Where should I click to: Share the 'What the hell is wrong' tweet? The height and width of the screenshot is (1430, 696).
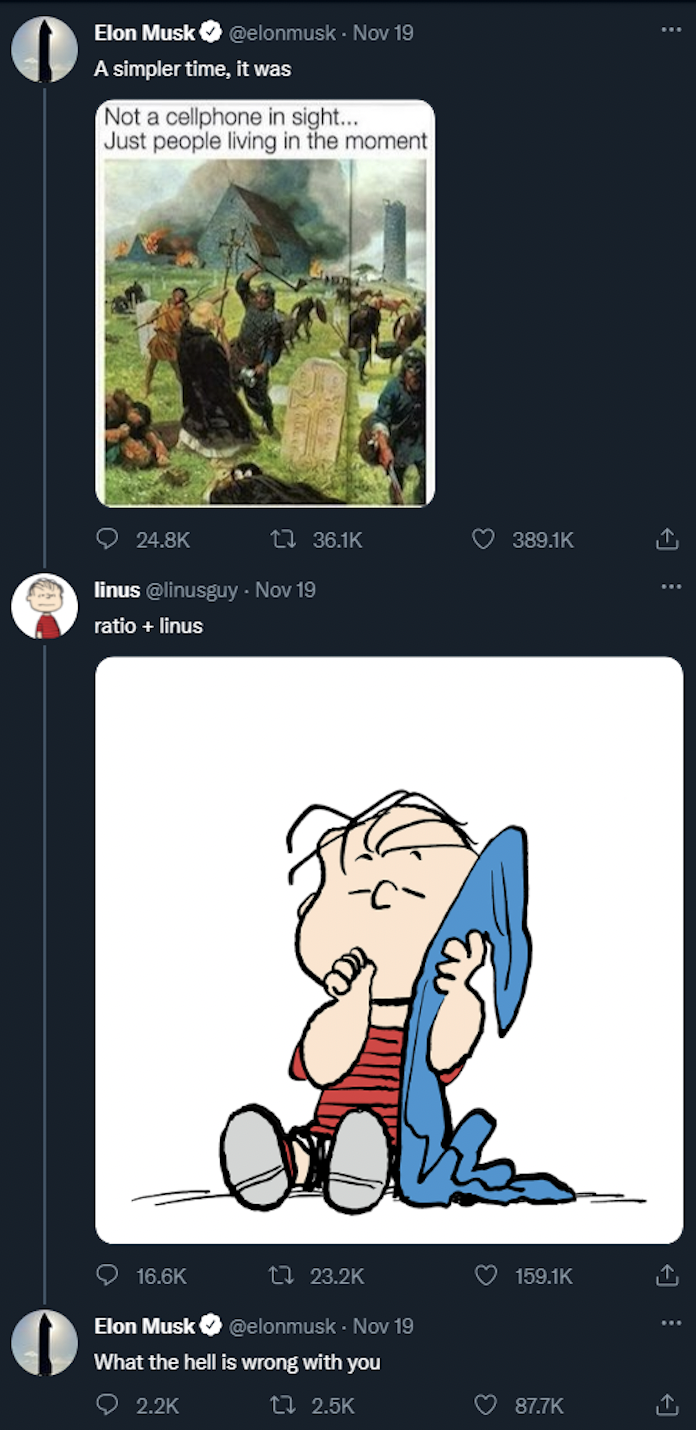coord(666,1405)
